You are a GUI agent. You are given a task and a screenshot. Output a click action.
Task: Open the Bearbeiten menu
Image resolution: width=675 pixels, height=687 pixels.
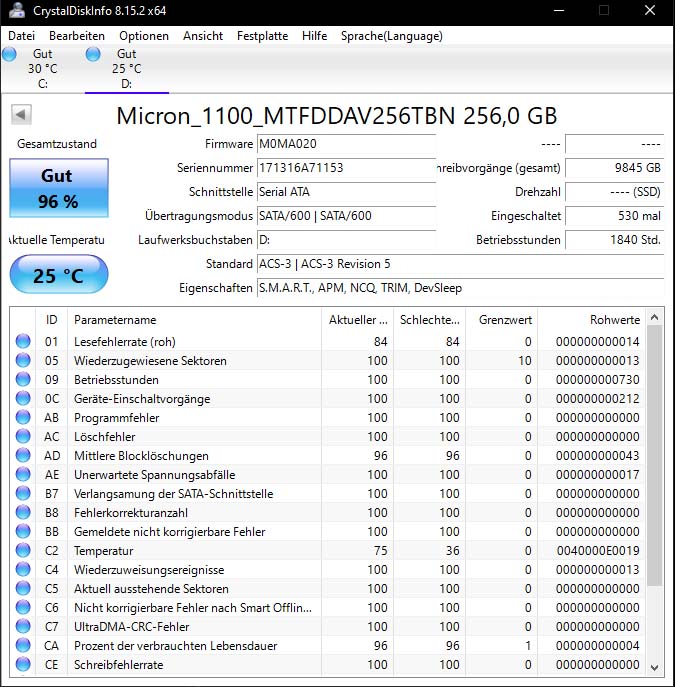(x=77, y=36)
